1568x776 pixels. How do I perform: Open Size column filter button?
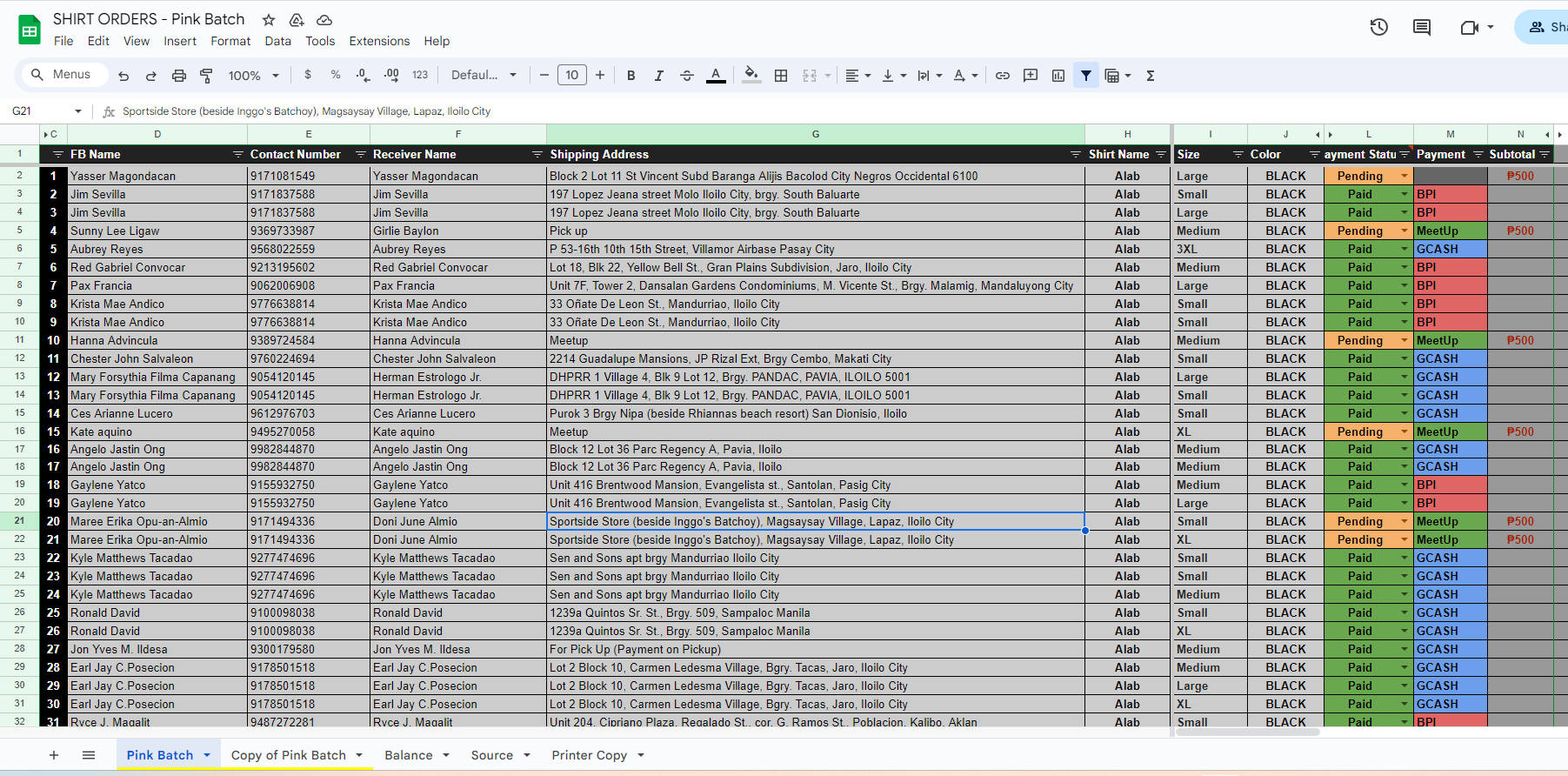1238,155
